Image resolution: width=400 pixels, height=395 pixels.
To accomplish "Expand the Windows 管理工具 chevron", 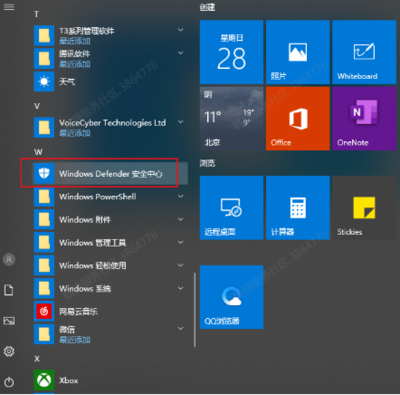I will pyautogui.click(x=180, y=242).
